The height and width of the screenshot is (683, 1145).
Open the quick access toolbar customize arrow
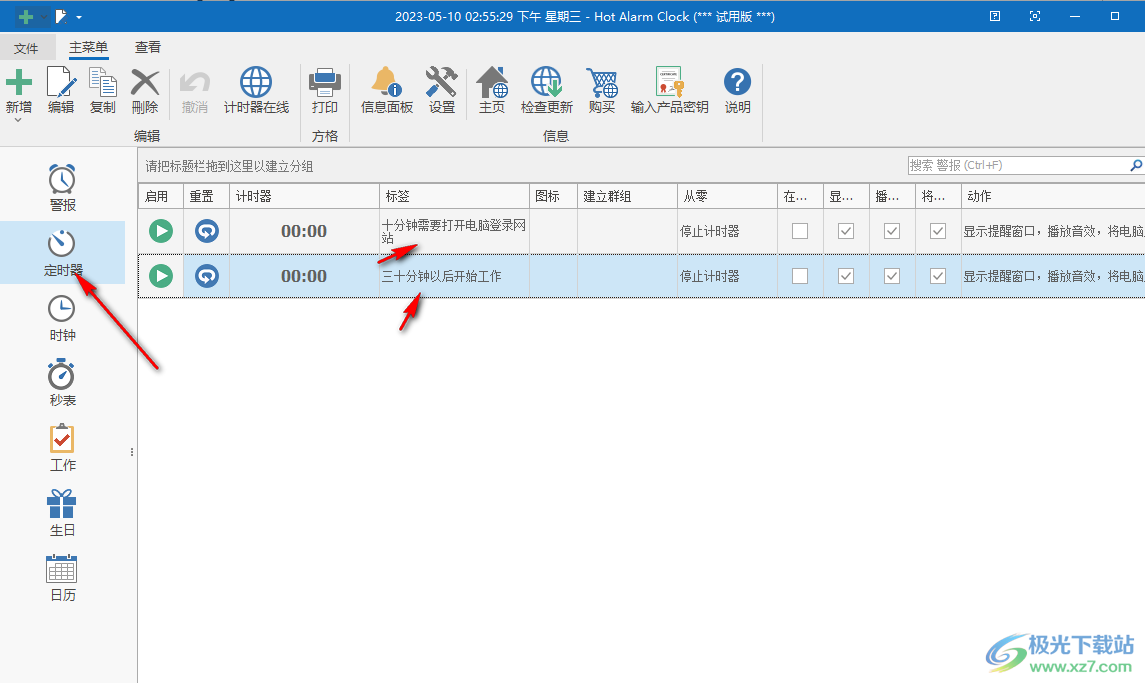pyautogui.click(x=79, y=17)
